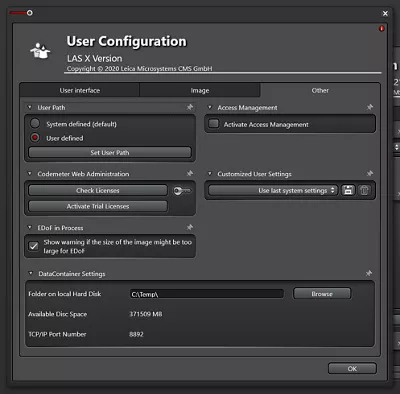Uncheck the EDoF size warning checkbox
The width and height of the screenshot is (400, 394).
[33, 246]
